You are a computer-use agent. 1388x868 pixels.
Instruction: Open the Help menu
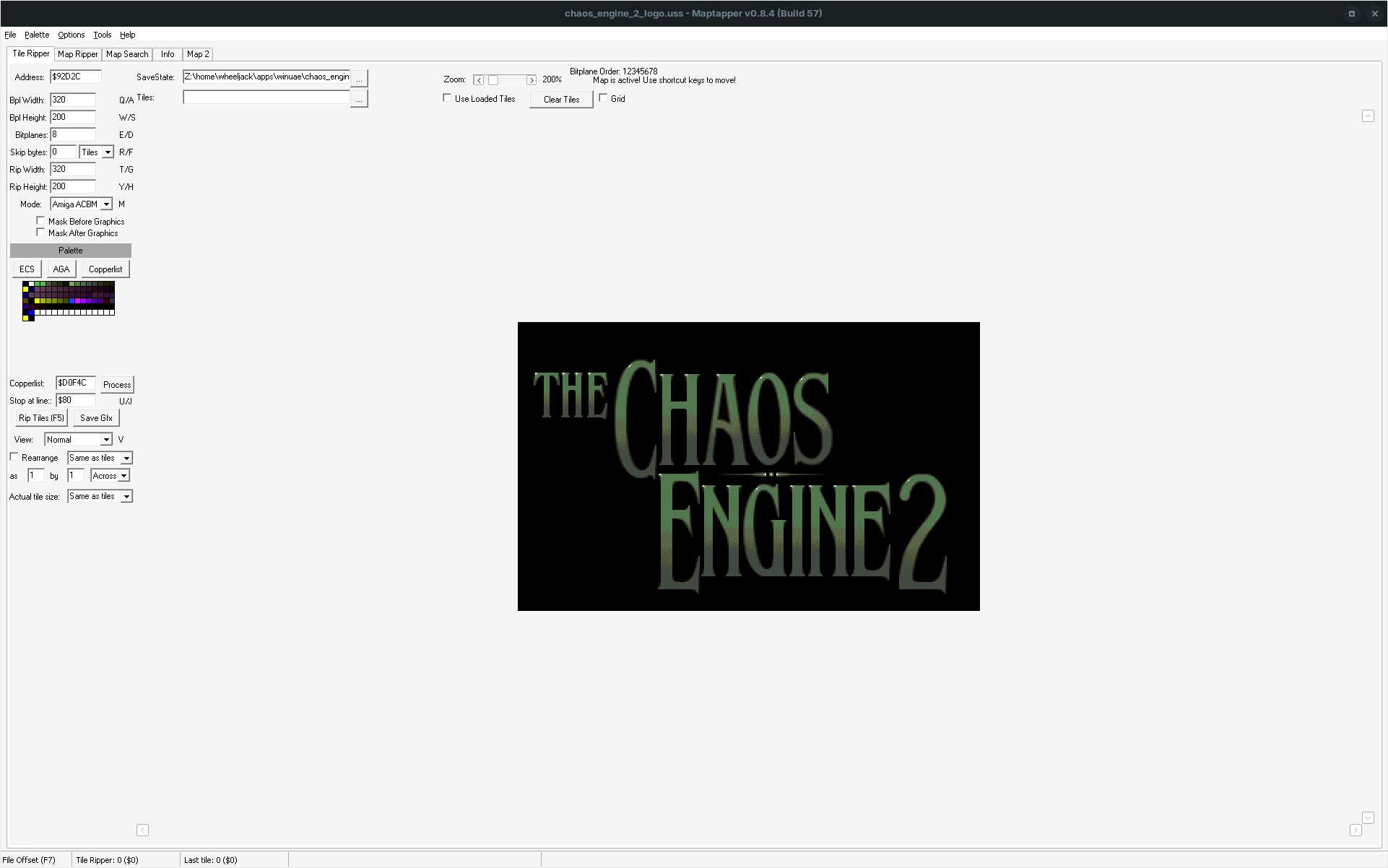[127, 35]
